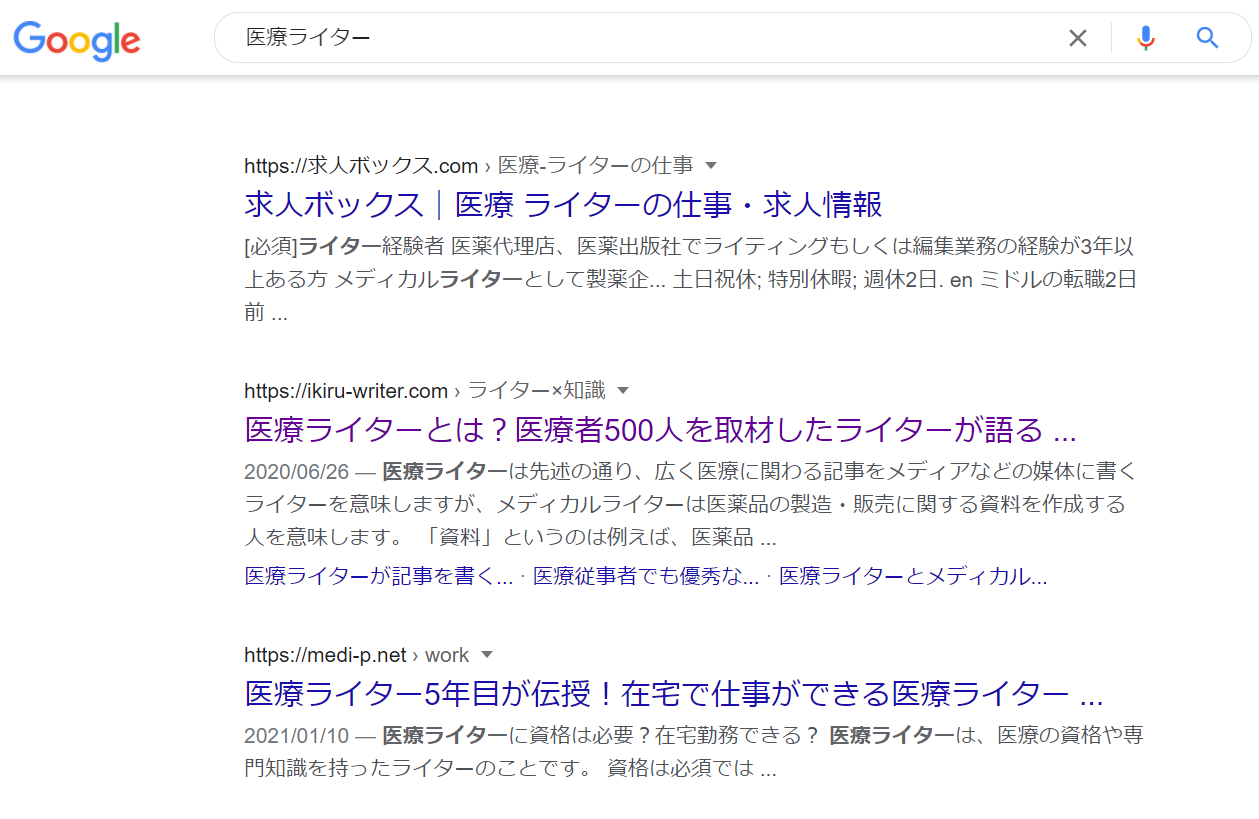Open sitelink 医療ライターとメディカル...

point(913,577)
